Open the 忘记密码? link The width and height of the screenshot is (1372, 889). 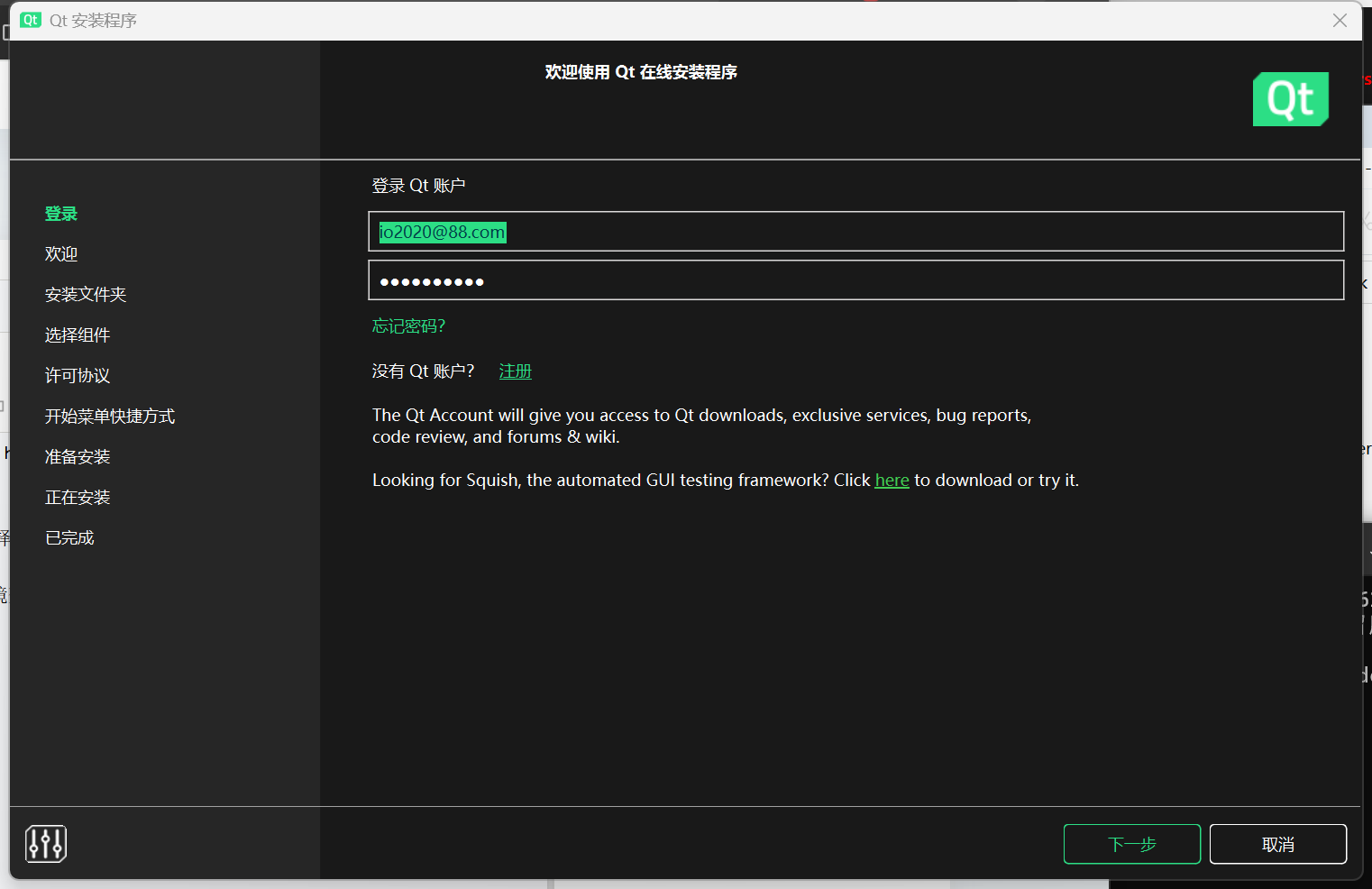pos(408,326)
